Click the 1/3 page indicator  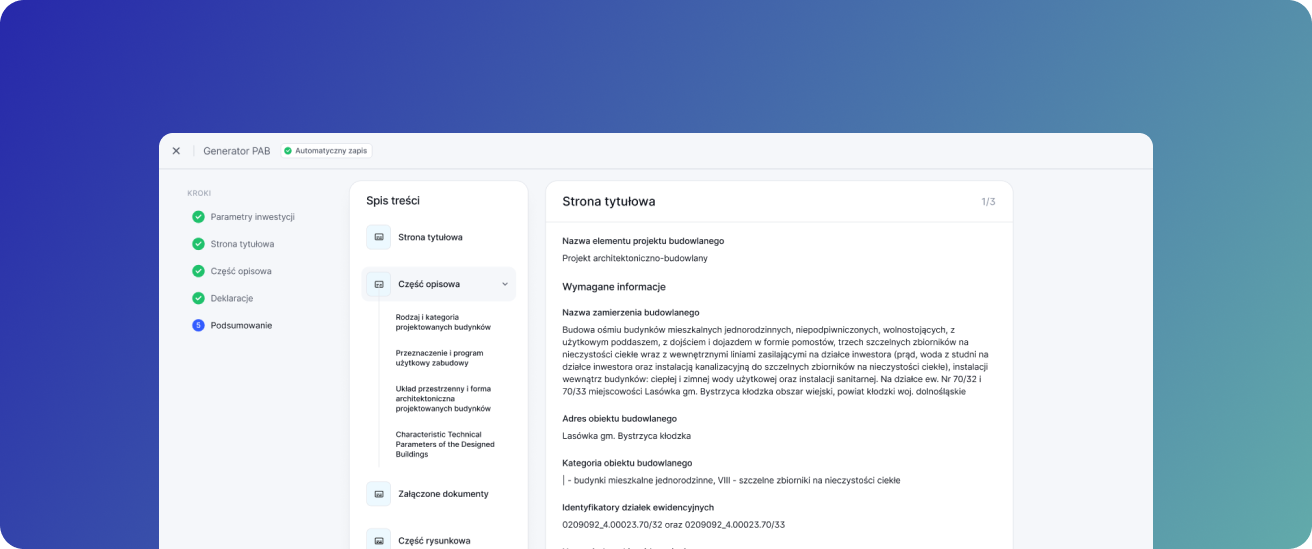coord(987,202)
